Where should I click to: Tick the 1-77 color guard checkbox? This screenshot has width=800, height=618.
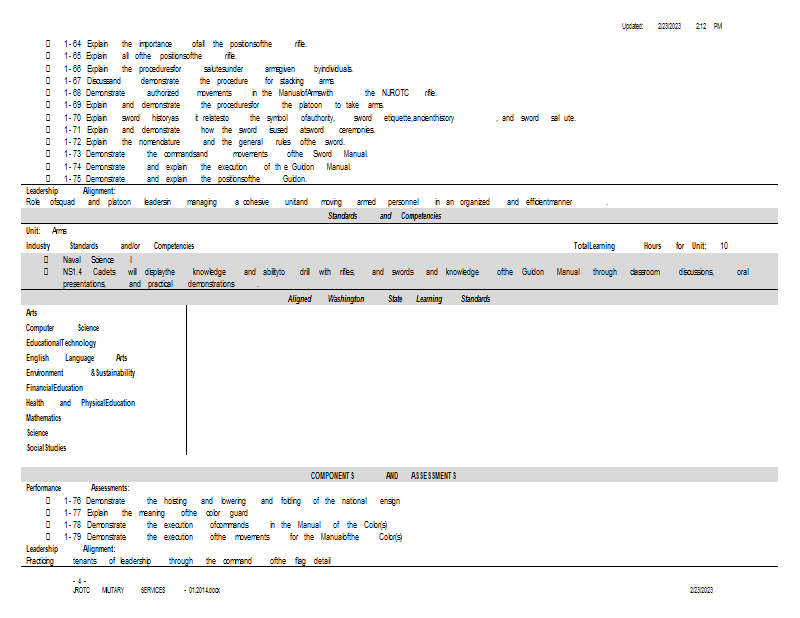click(48, 513)
